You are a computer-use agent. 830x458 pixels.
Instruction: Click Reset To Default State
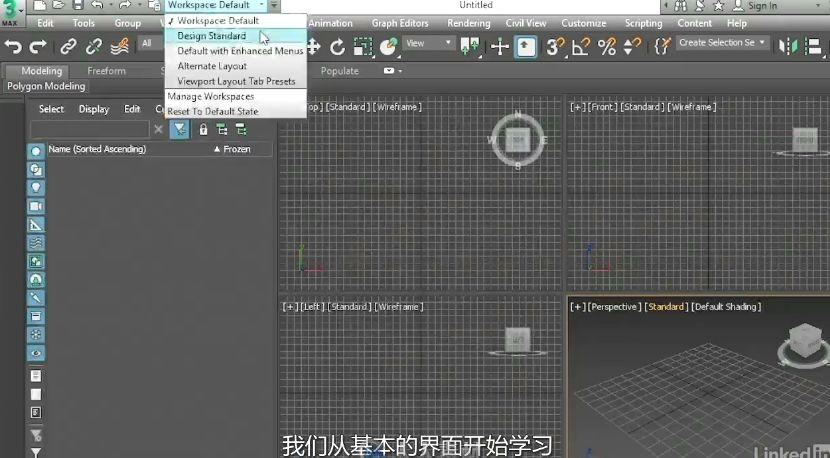(236, 111)
